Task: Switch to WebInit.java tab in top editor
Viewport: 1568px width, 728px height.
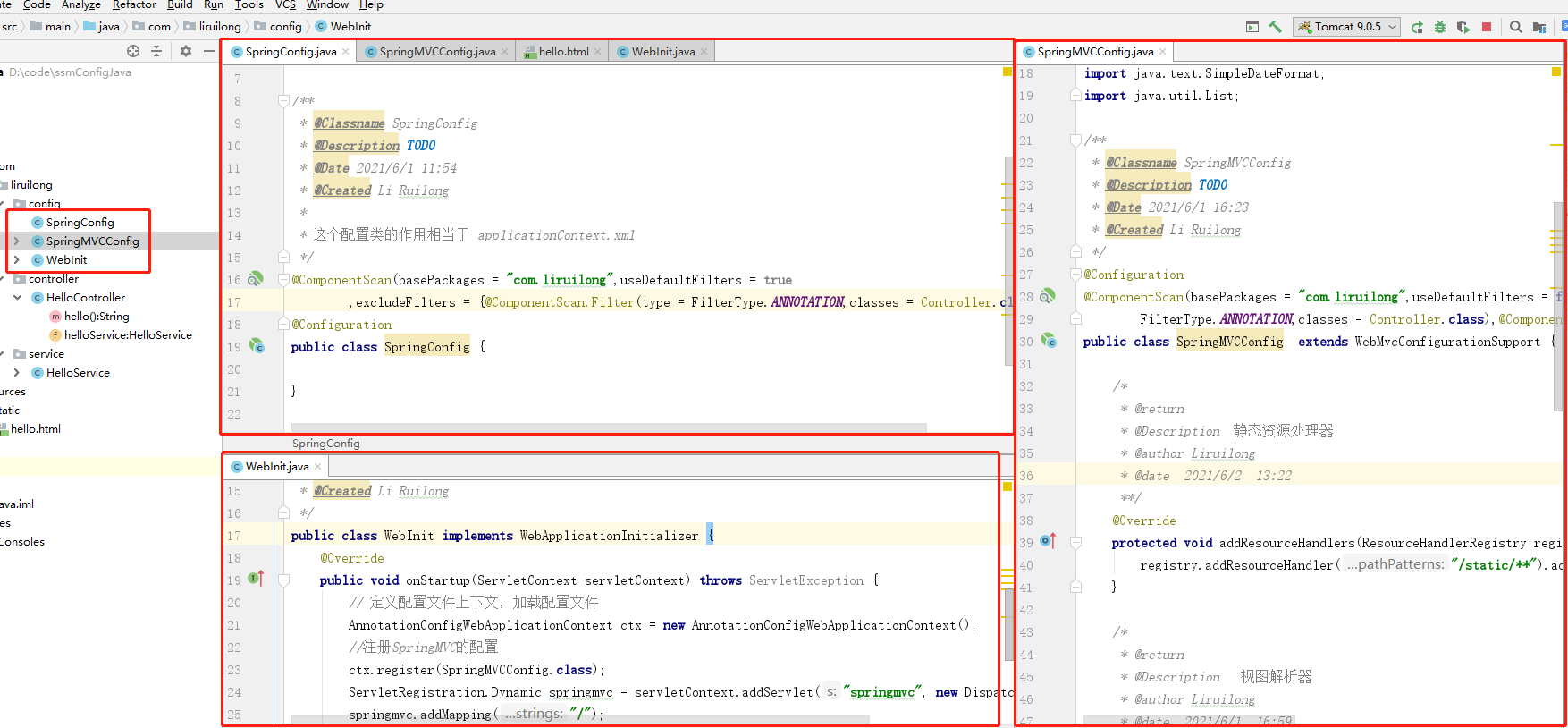Action: (x=662, y=52)
